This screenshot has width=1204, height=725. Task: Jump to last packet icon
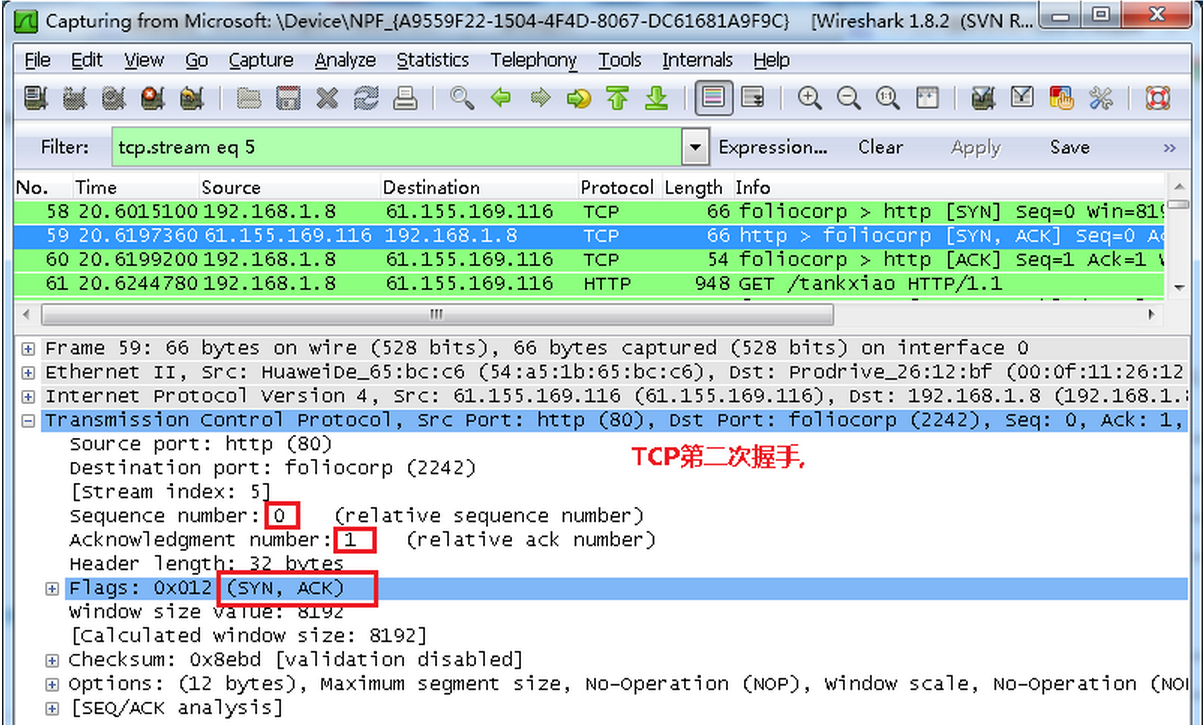coord(656,98)
